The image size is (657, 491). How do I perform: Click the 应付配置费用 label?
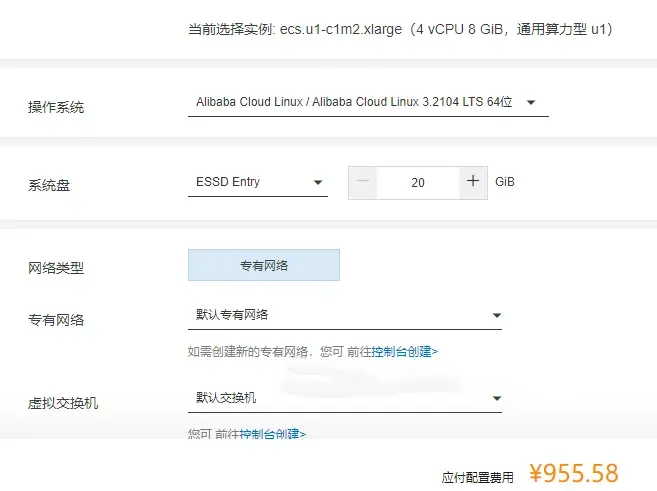(x=477, y=478)
